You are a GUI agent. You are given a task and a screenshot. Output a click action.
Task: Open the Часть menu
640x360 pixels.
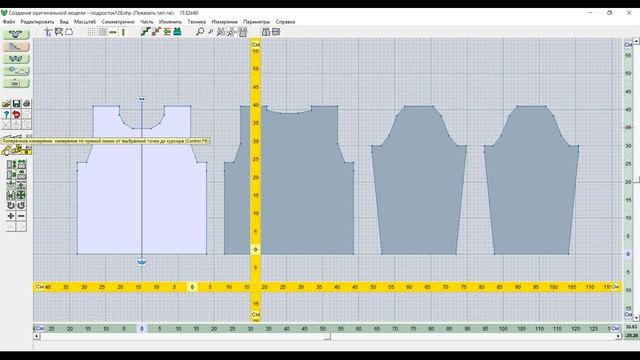pos(147,22)
